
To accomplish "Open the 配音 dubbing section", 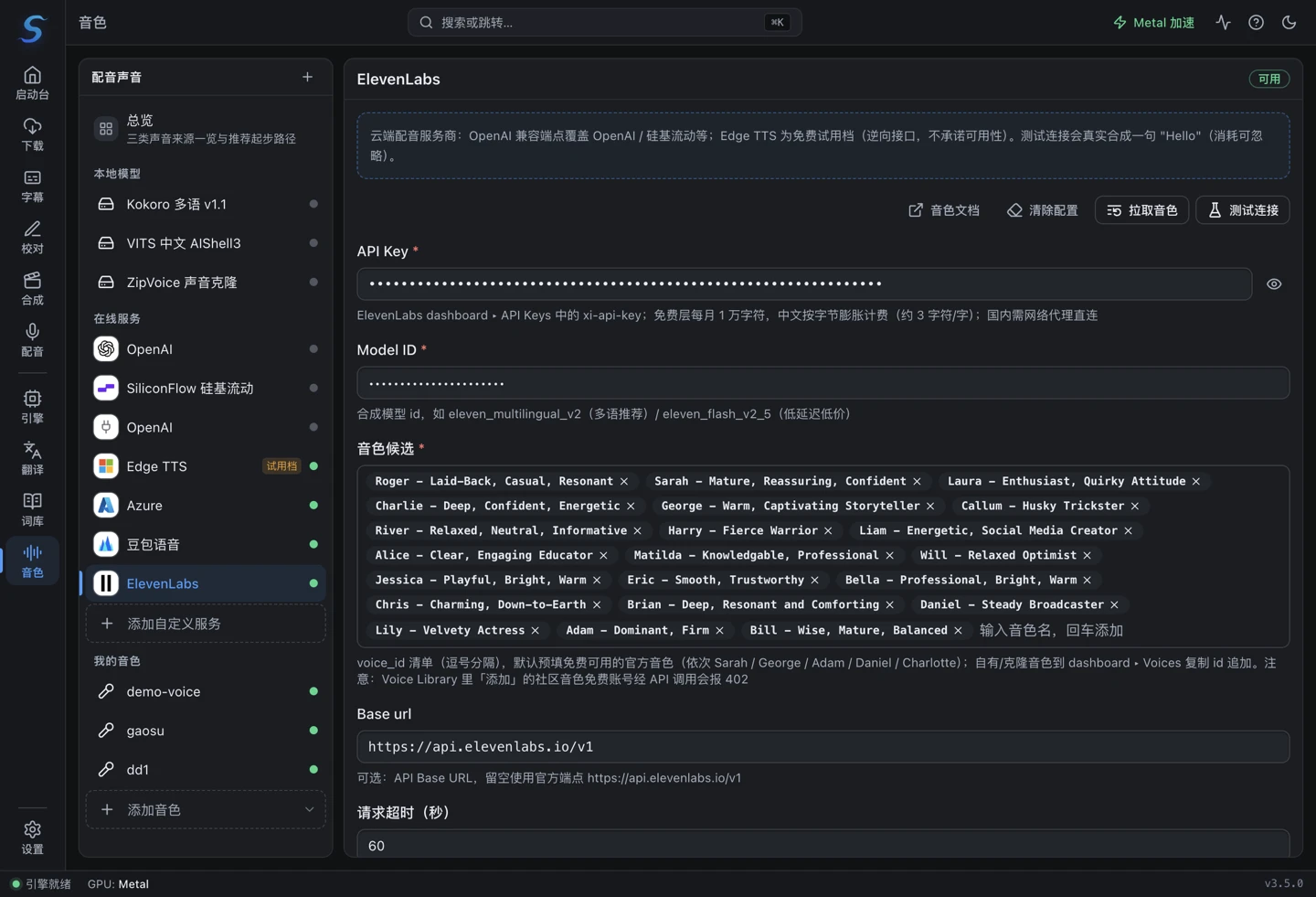I will 32,339.
